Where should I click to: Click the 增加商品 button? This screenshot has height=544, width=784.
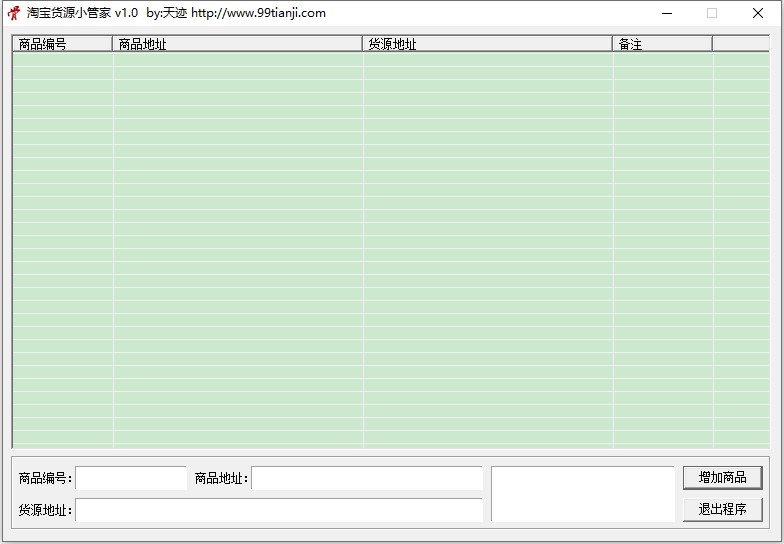point(722,478)
